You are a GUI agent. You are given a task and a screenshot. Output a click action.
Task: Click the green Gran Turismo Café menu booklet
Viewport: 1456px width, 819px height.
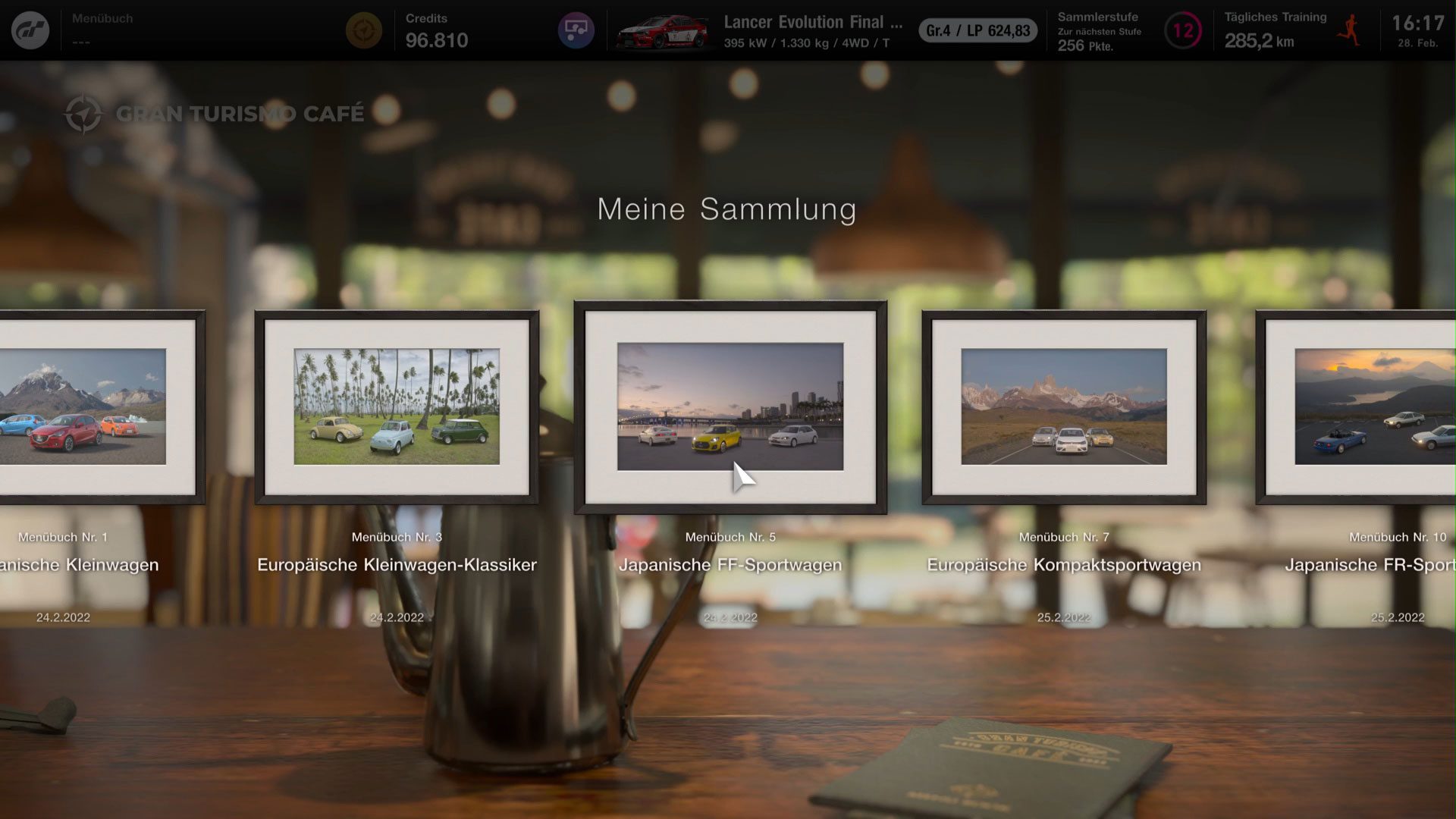[x=993, y=770]
